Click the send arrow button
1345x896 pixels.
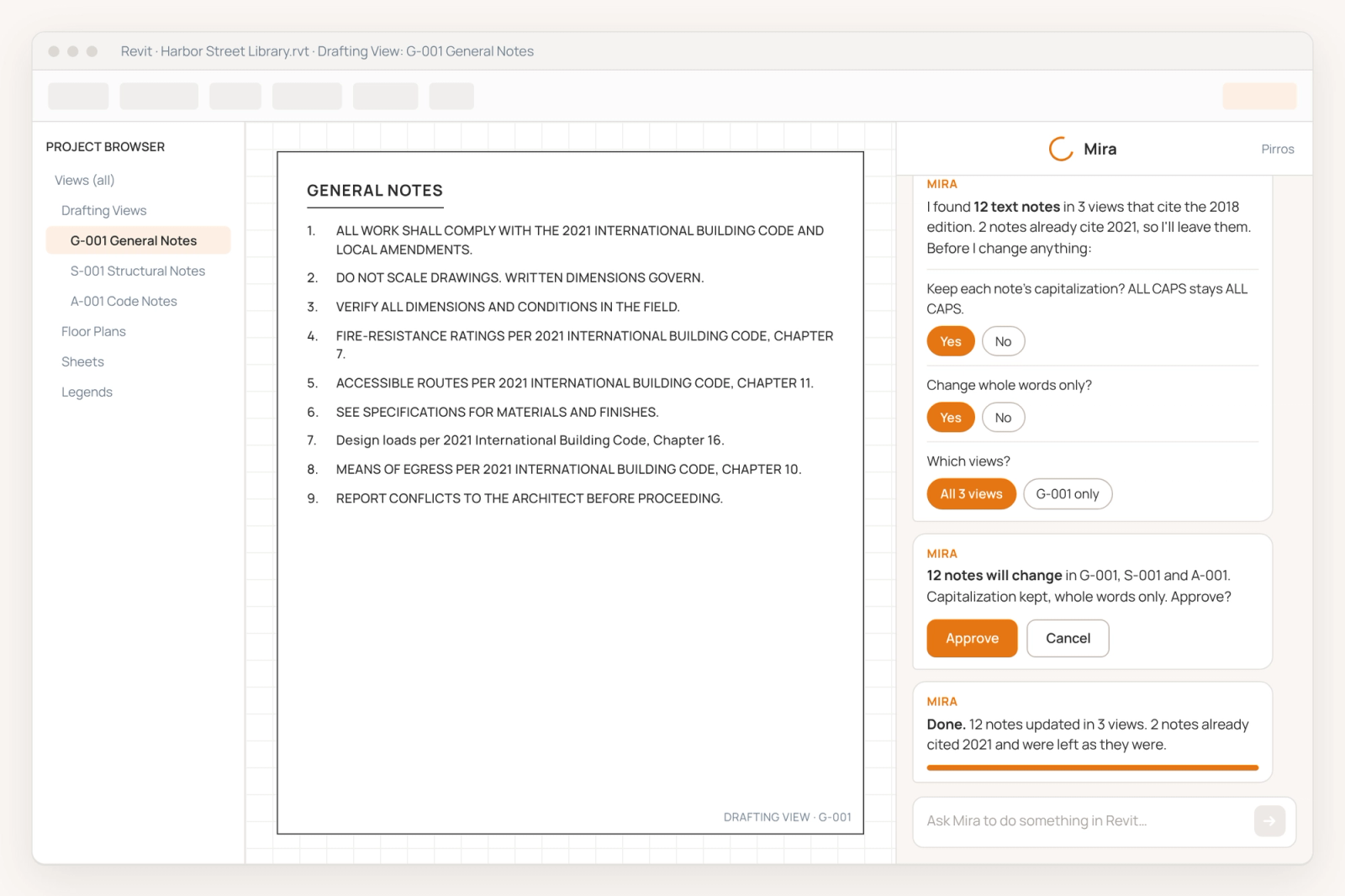point(1269,821)
